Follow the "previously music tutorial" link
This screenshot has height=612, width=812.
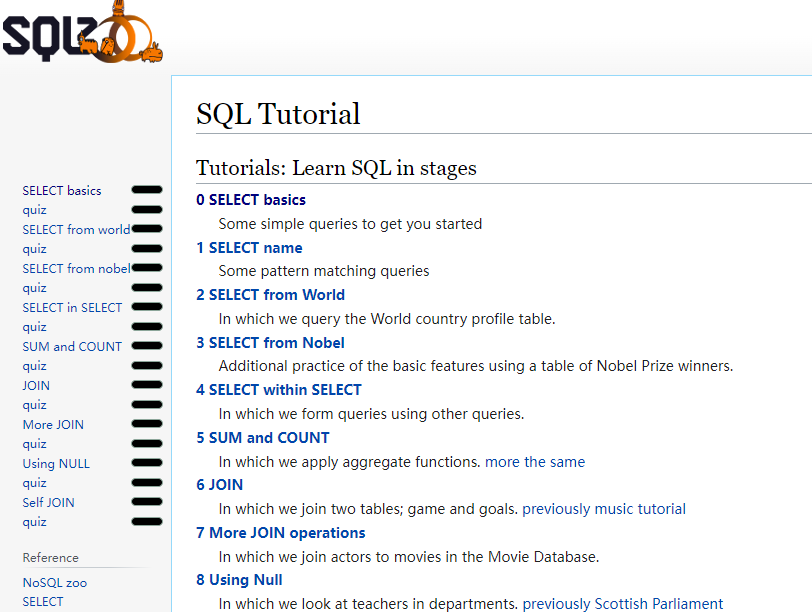coord(604,509)
